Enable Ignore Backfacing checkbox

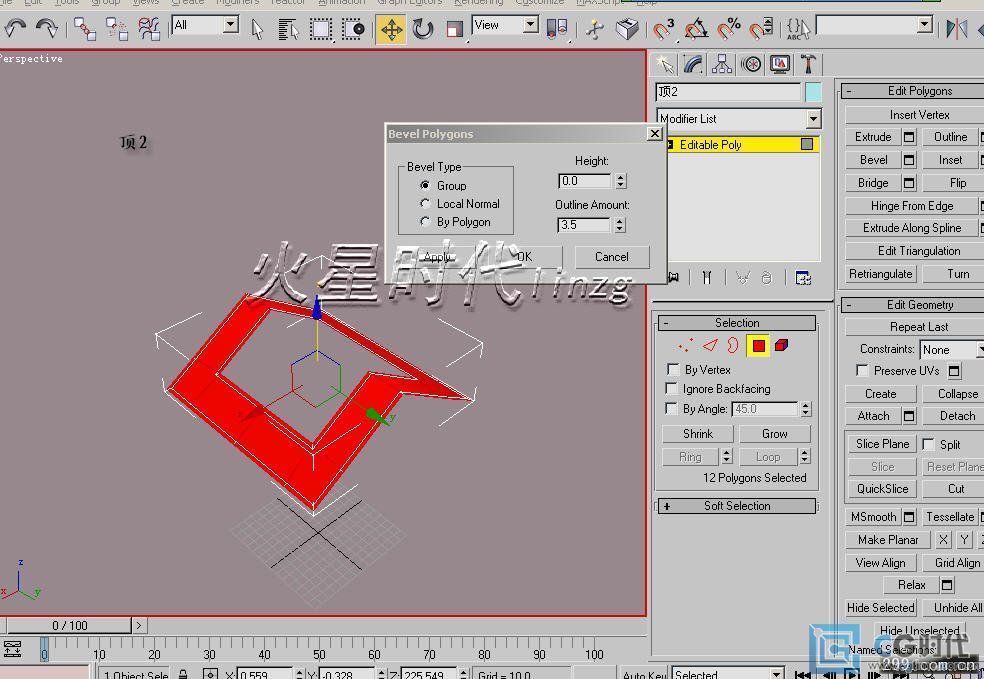[673, 389]
